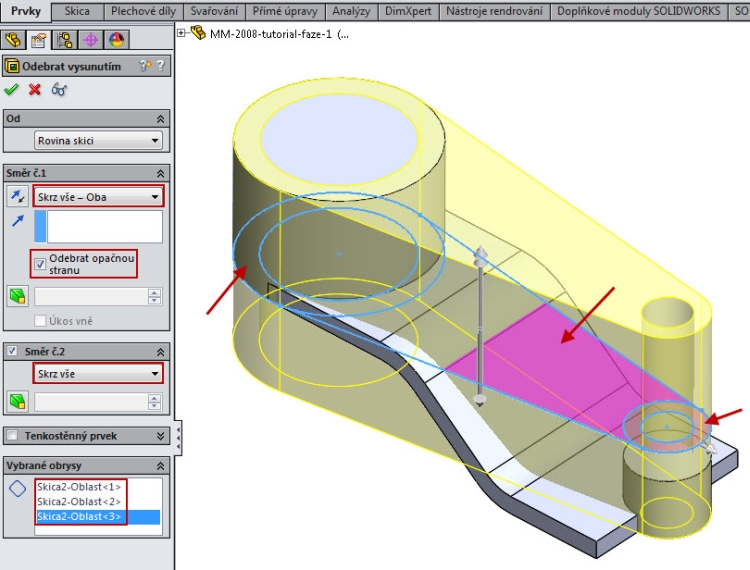
Task: Open the Nástroje rendrování tab
Action: coord(495,11)
